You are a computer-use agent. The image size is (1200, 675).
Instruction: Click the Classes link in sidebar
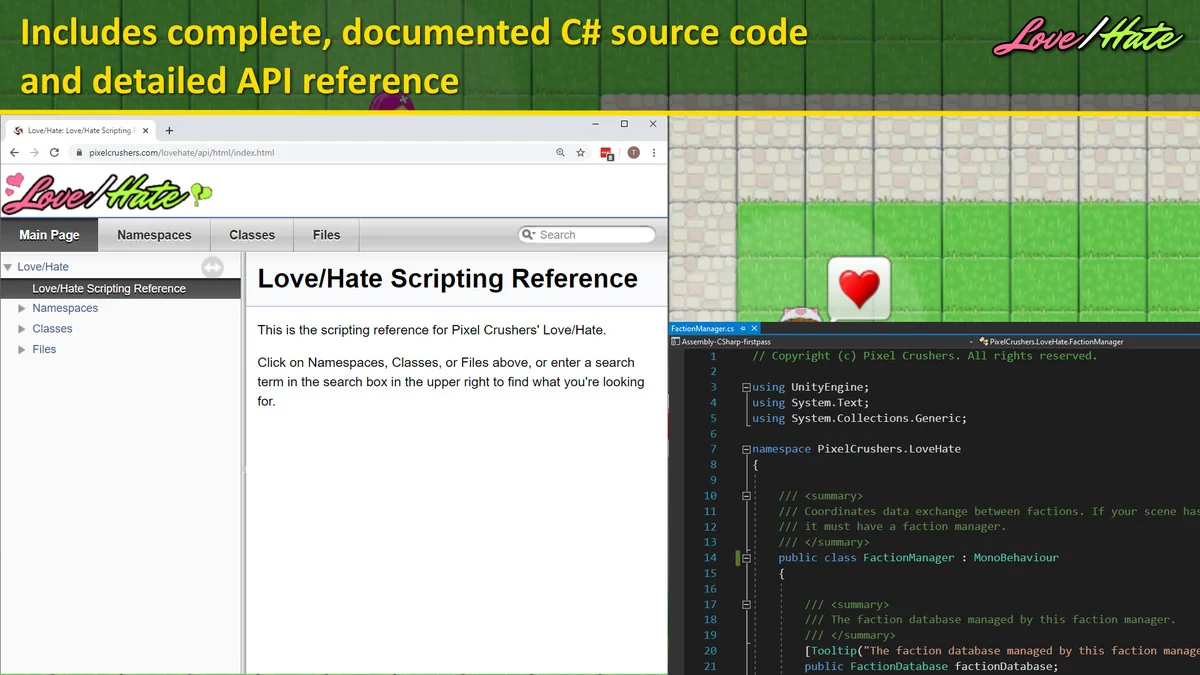point(52,329)
